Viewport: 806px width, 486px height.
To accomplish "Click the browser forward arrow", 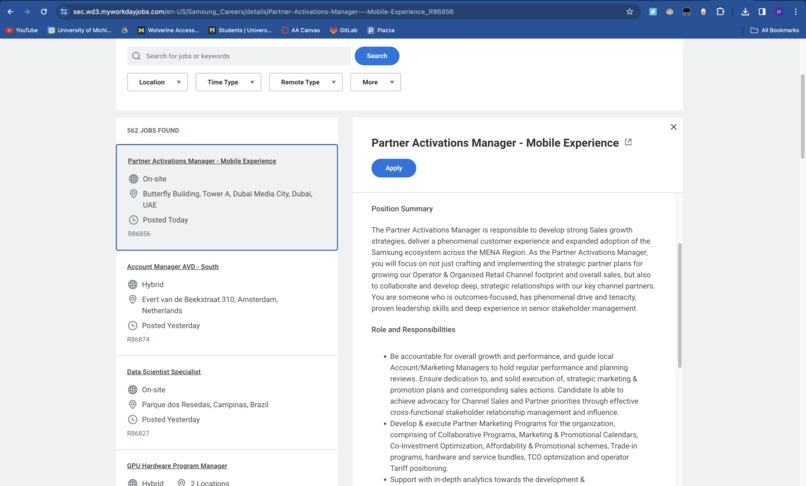I will 27,11.
